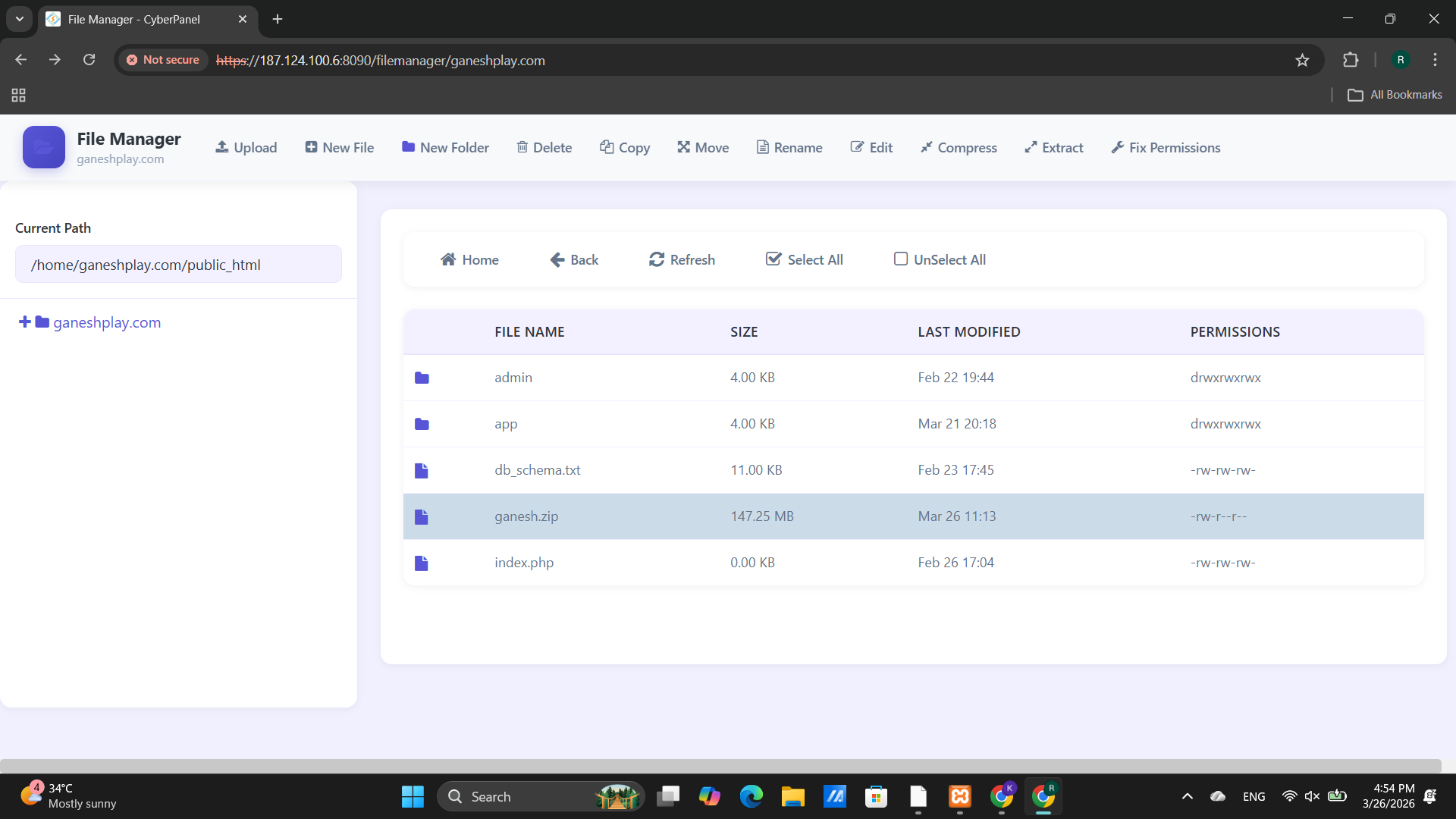Screen dimensions: 1456x819
Task: Click the Upload toolbar icon
Action: point(222,147)
